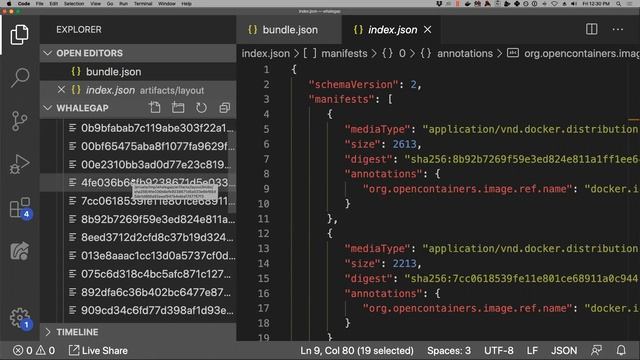
Task: Click the EXPLORER panel title
Action: 79,29
